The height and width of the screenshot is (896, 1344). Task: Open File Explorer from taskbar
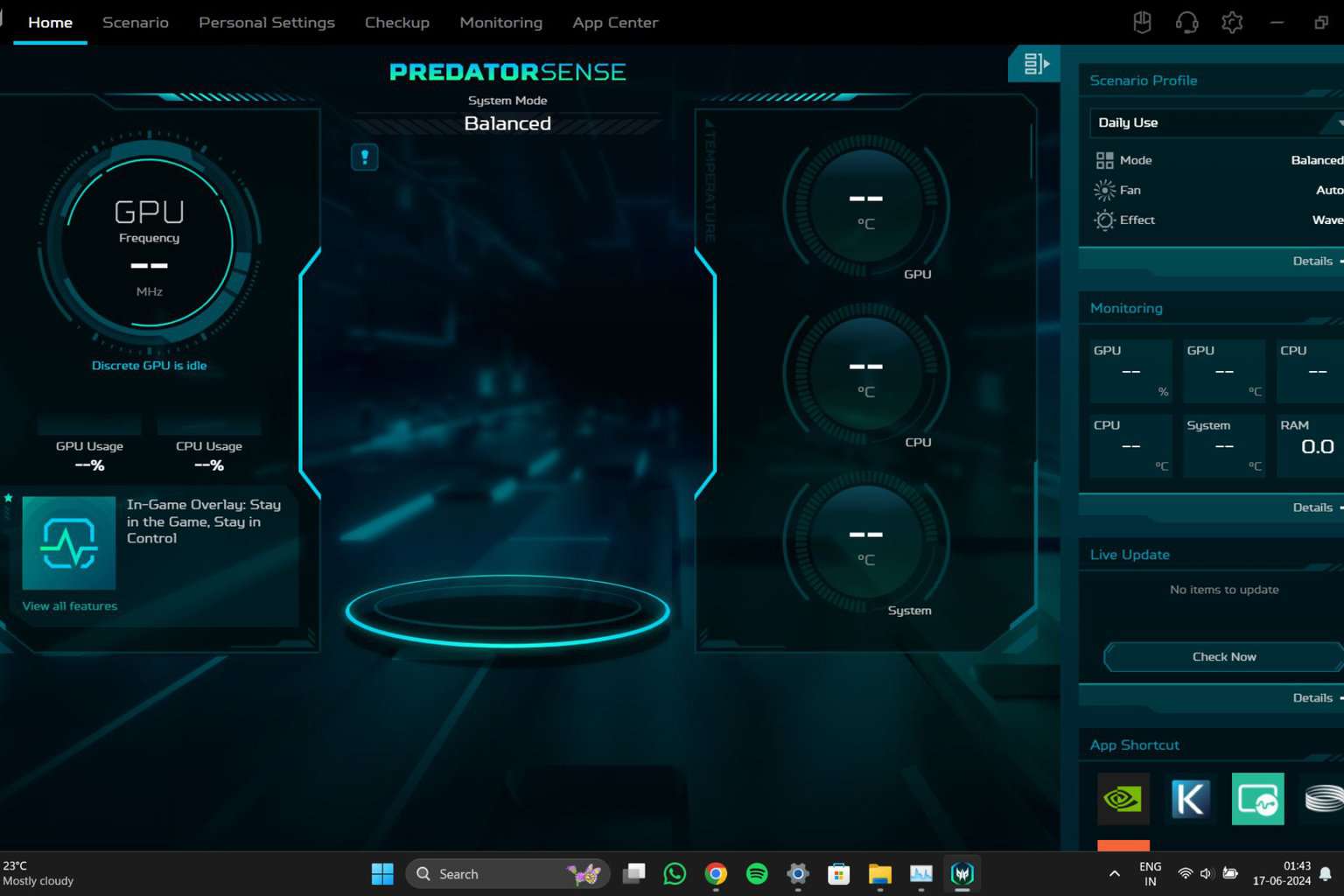click(x=879, y=873)
